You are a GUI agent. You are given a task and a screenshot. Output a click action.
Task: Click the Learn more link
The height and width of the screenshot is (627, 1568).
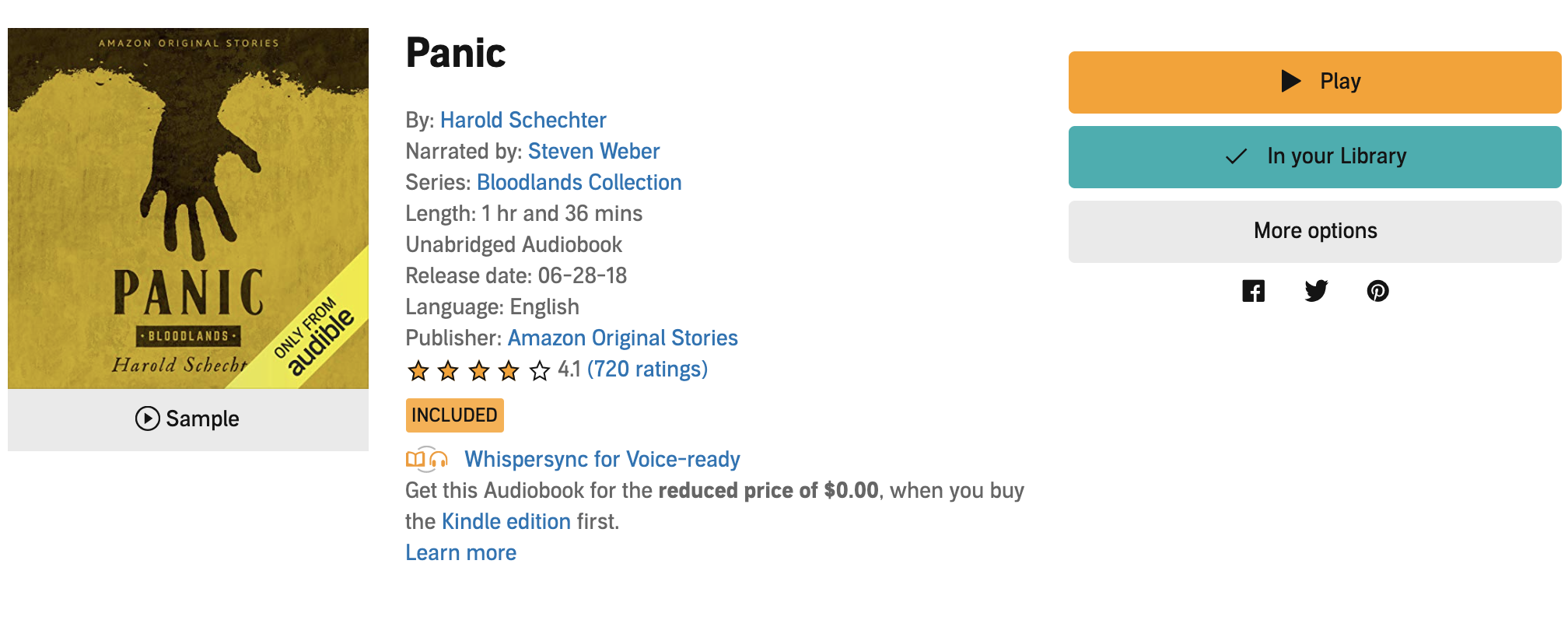point(460,553)
